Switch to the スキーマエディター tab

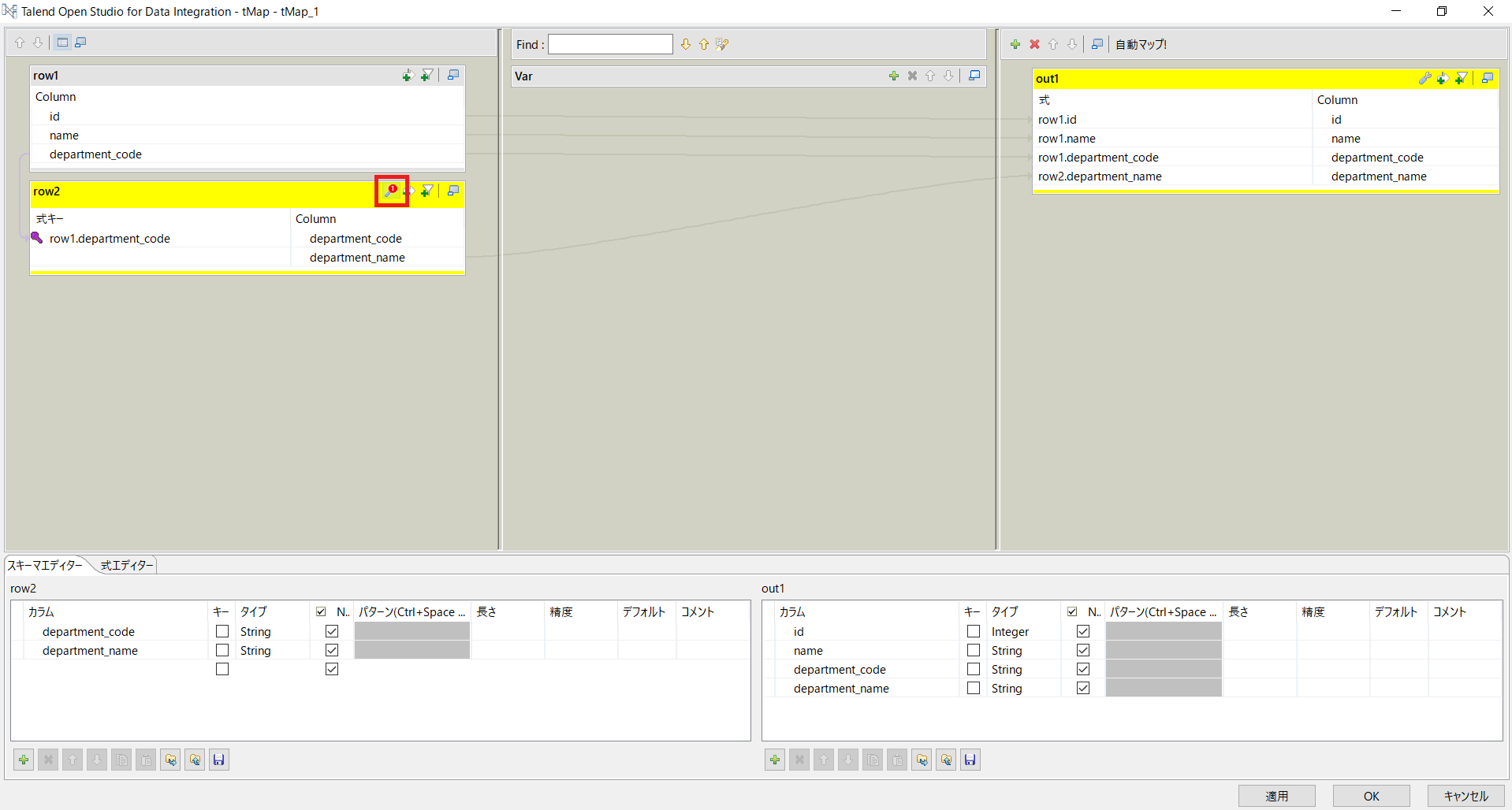45,565
